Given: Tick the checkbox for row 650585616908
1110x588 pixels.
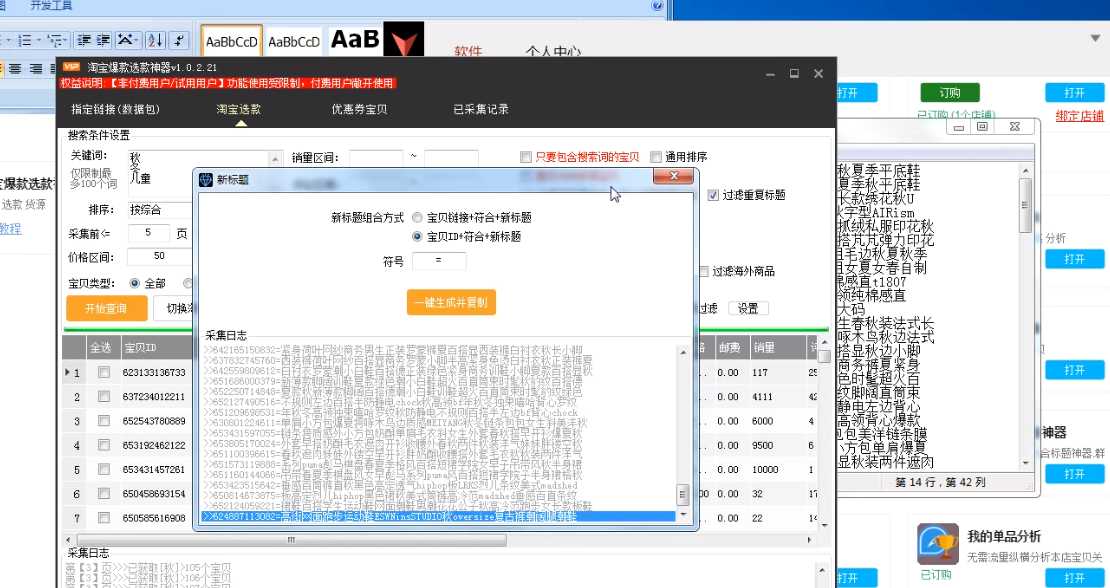Looking at the screenshot, I should point(104,517).
